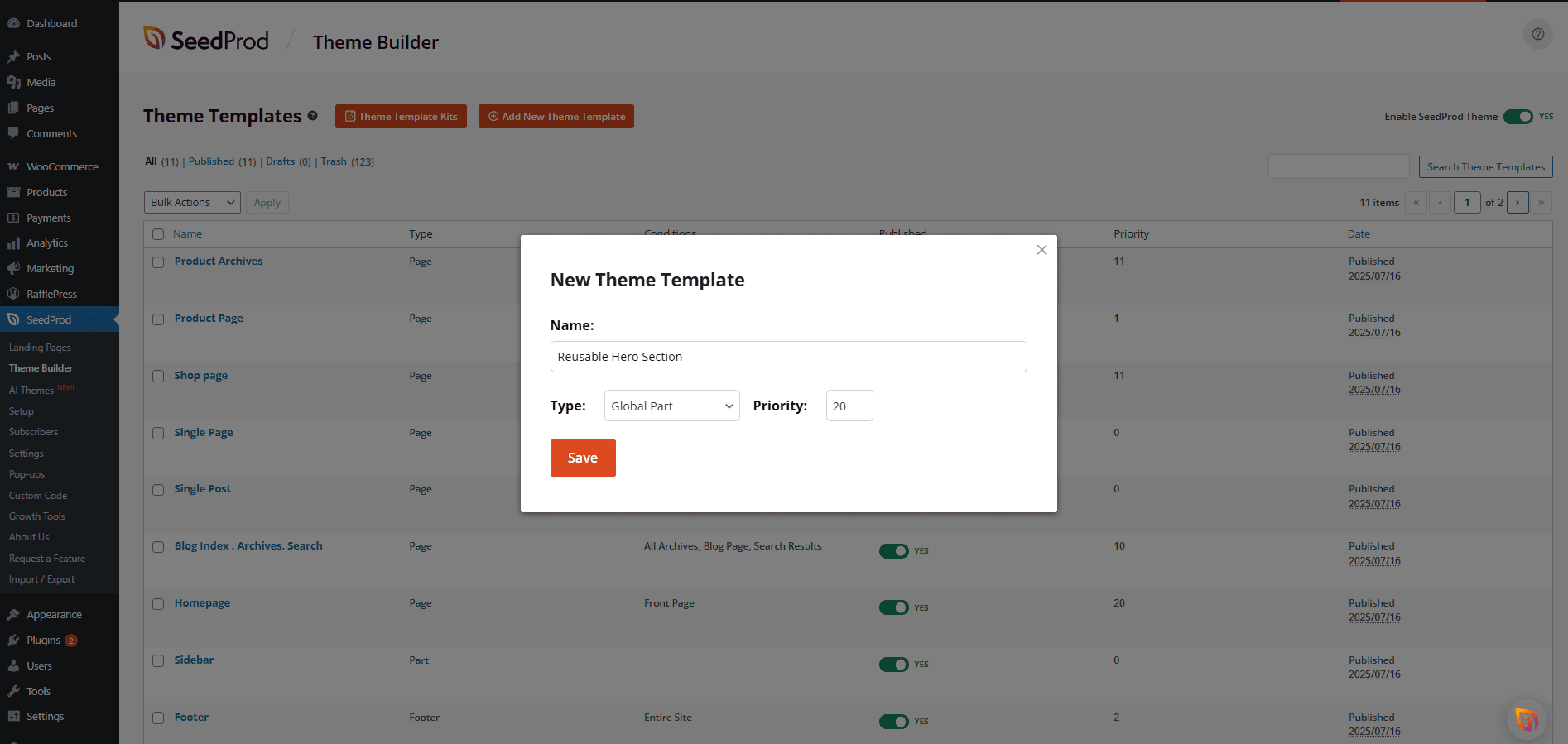
Task: Toggle published switch for Footer row
Action: (x=893, y=722)
